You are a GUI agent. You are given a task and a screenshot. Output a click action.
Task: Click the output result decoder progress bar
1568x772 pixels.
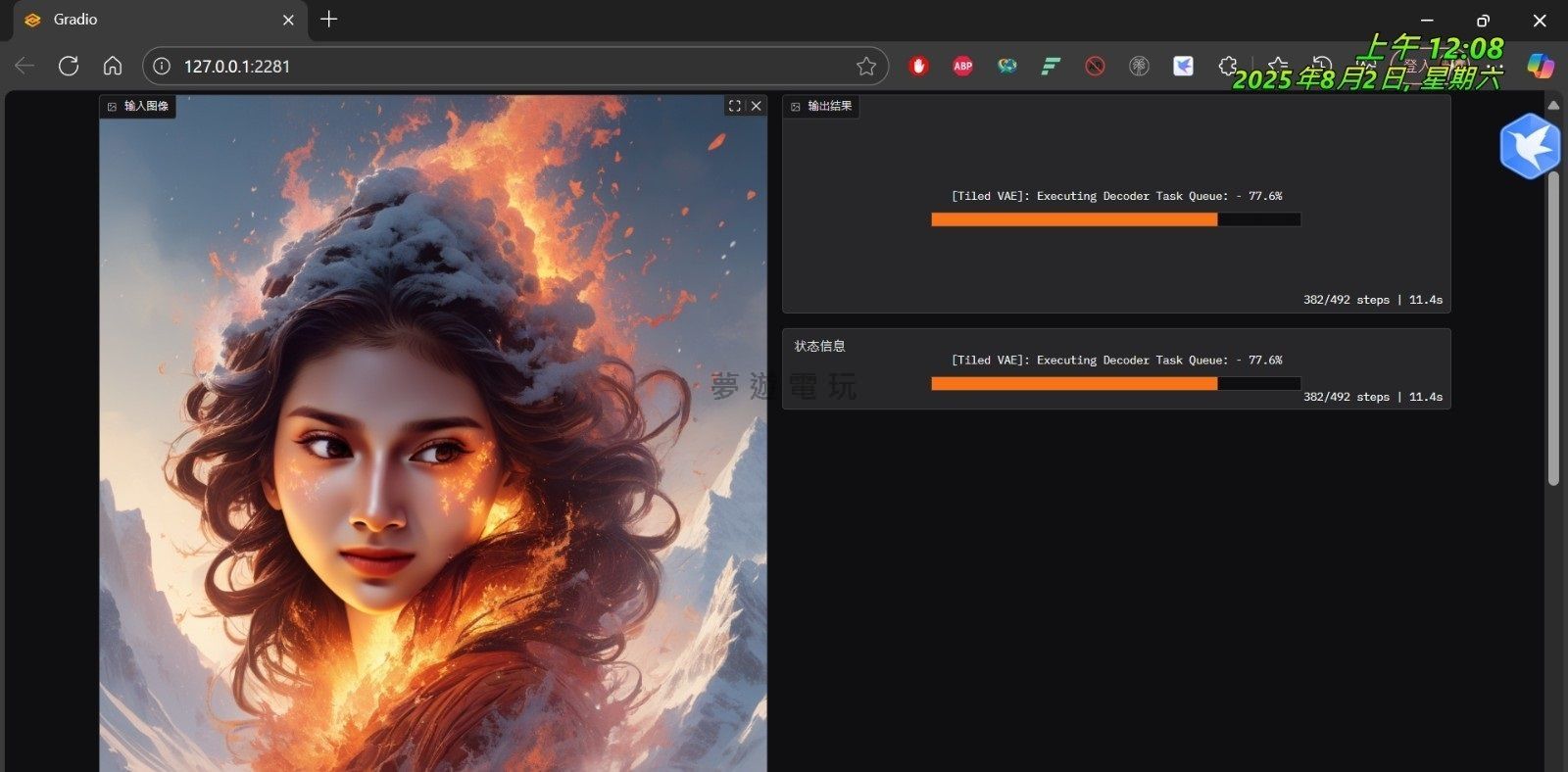(x=1115, y=220)
